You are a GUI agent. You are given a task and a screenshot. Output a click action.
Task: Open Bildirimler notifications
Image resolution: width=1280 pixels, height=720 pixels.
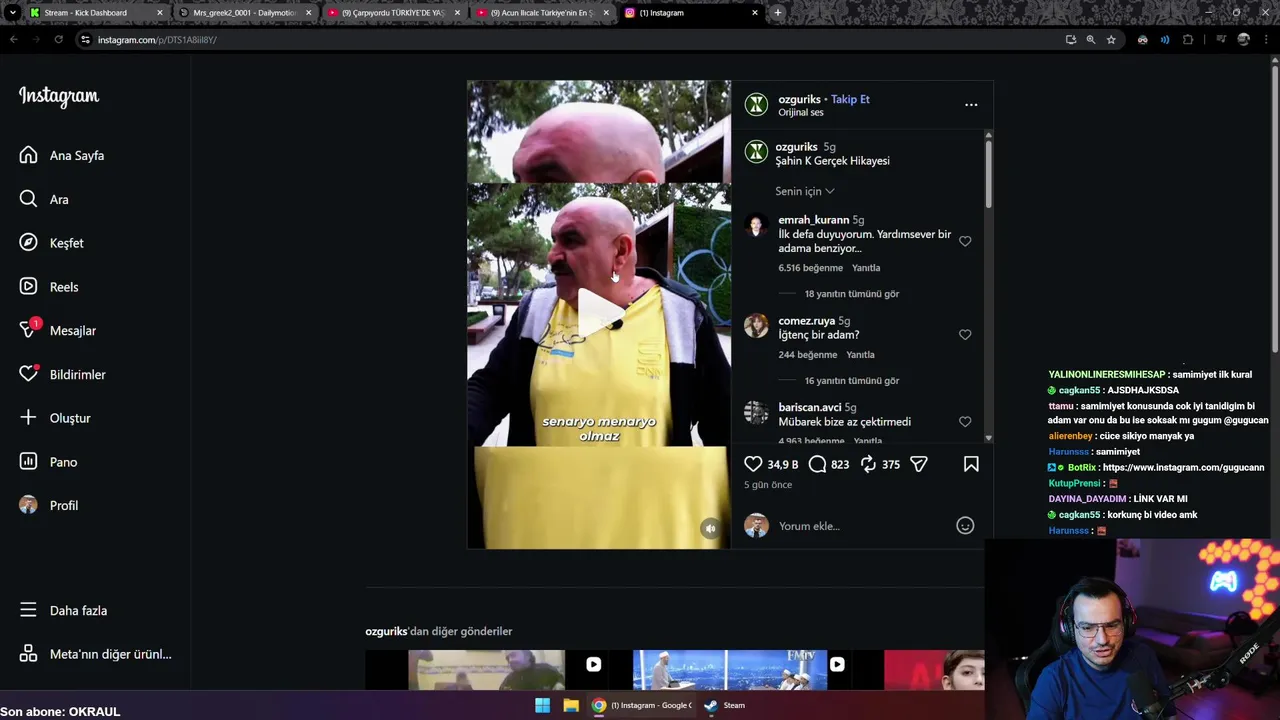62,374
